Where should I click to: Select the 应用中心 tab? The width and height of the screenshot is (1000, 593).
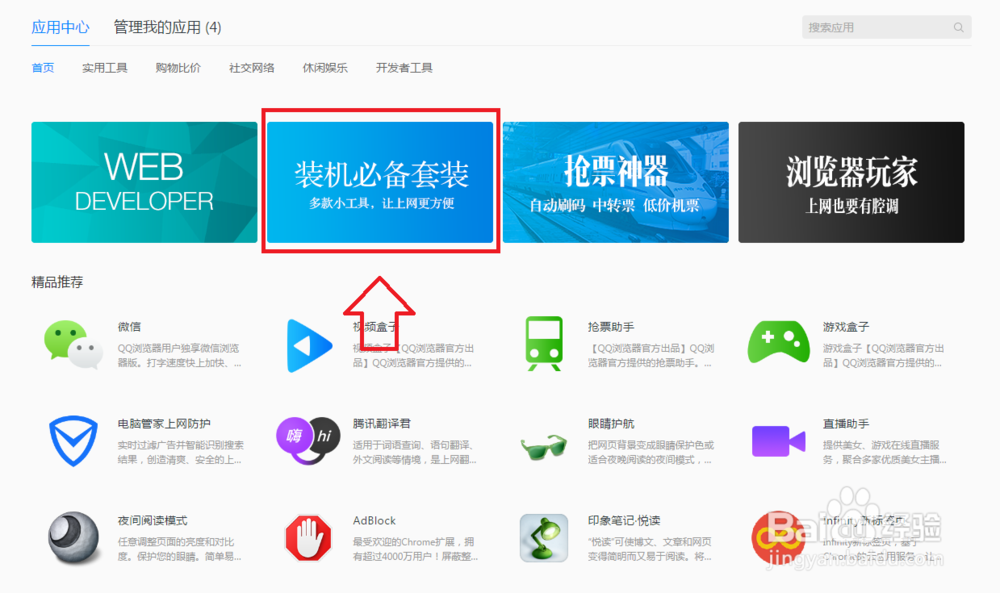[x=60, y=28]
